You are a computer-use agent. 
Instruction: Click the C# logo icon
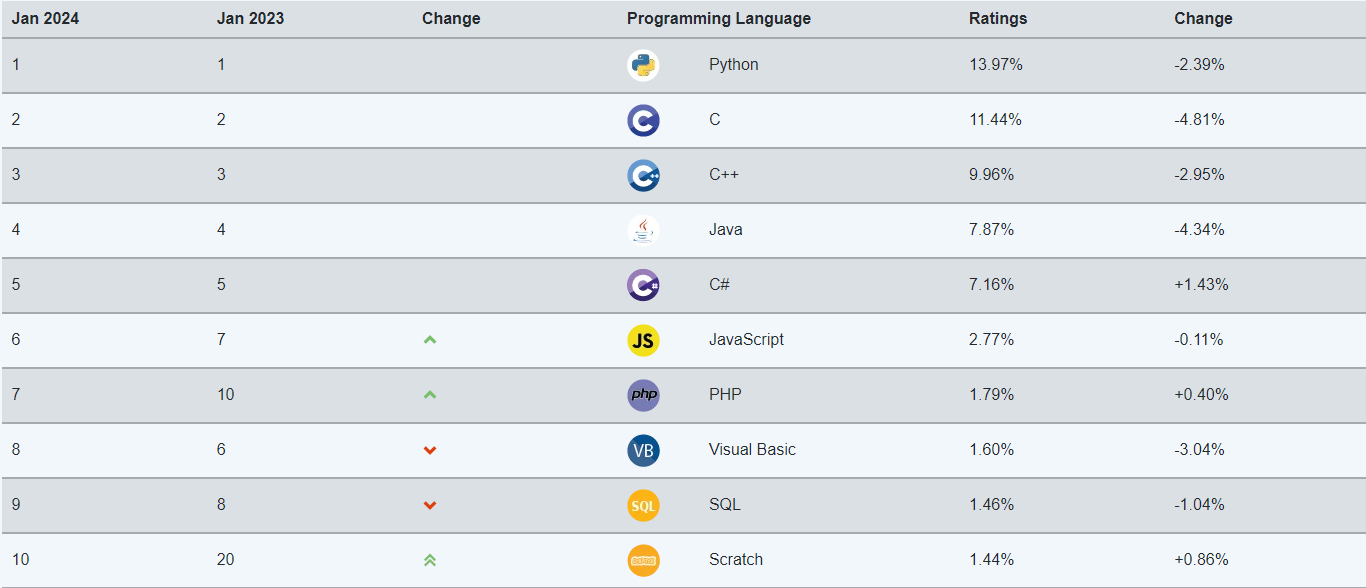(x=643, y=286)
